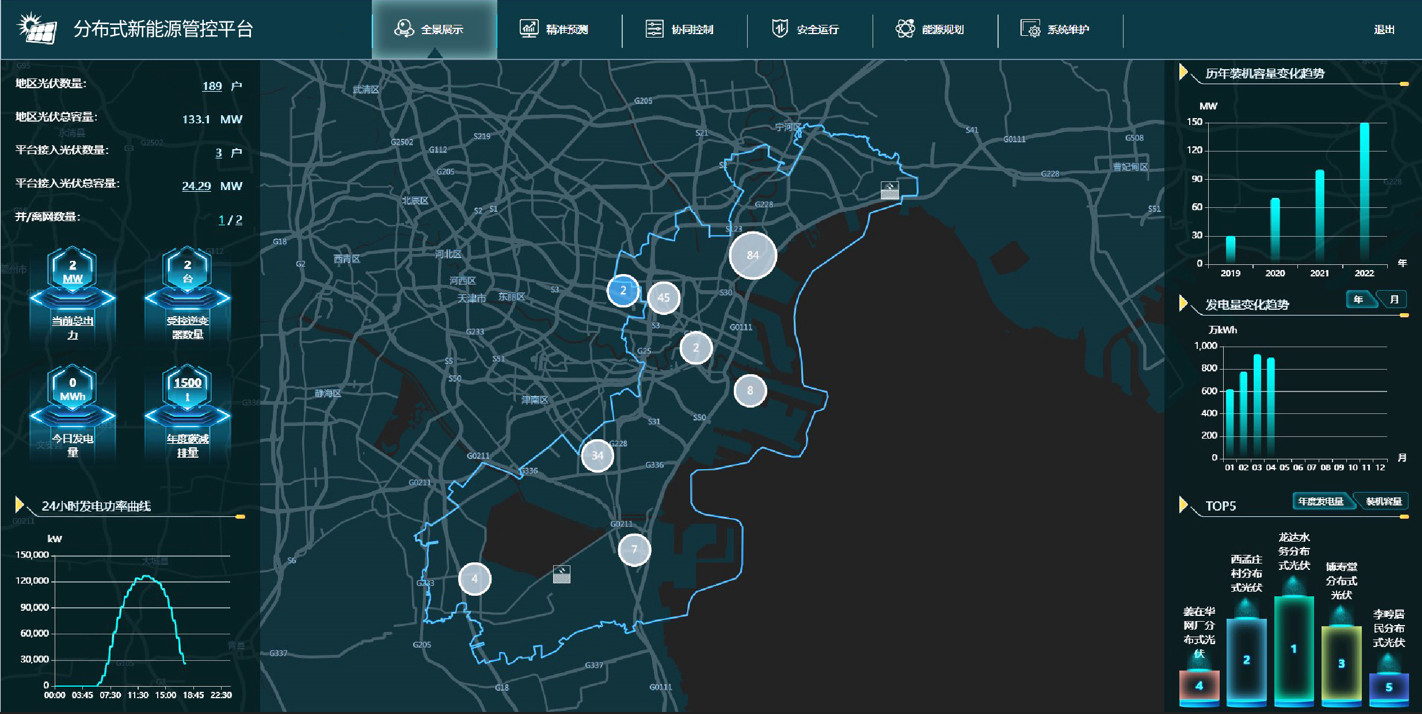Click the 协同控制 sliders icon
The height and width of the screenshot is (714, 1422).
(654, 29)
